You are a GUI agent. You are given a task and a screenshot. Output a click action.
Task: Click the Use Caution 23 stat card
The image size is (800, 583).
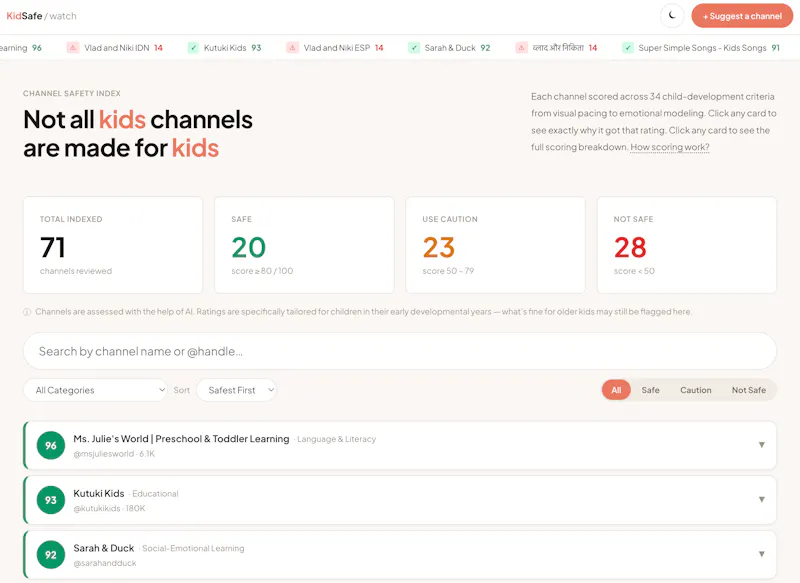(495, 245)
